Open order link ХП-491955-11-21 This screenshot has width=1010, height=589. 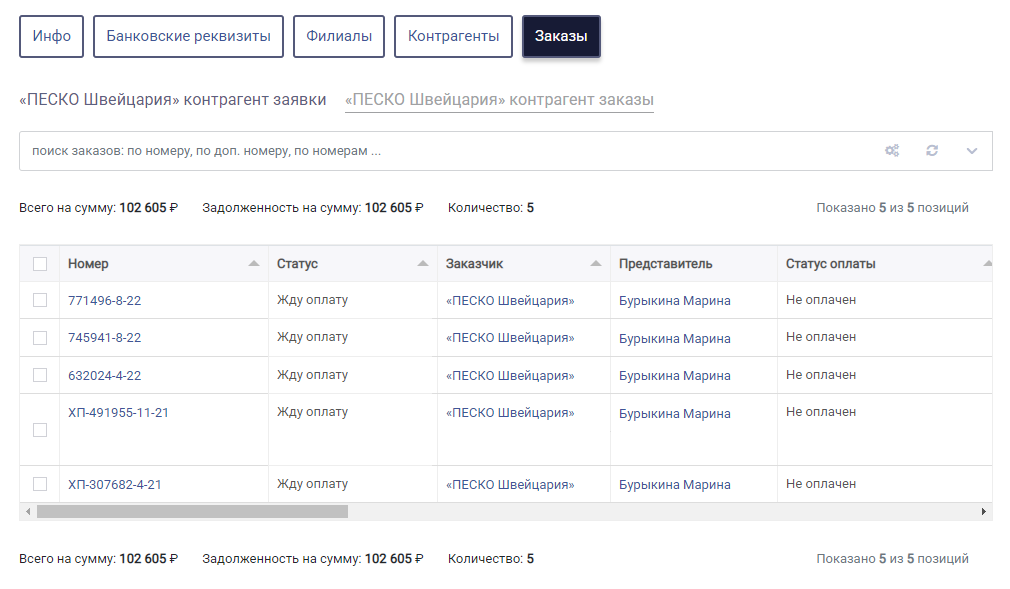[x=119, y=413]
